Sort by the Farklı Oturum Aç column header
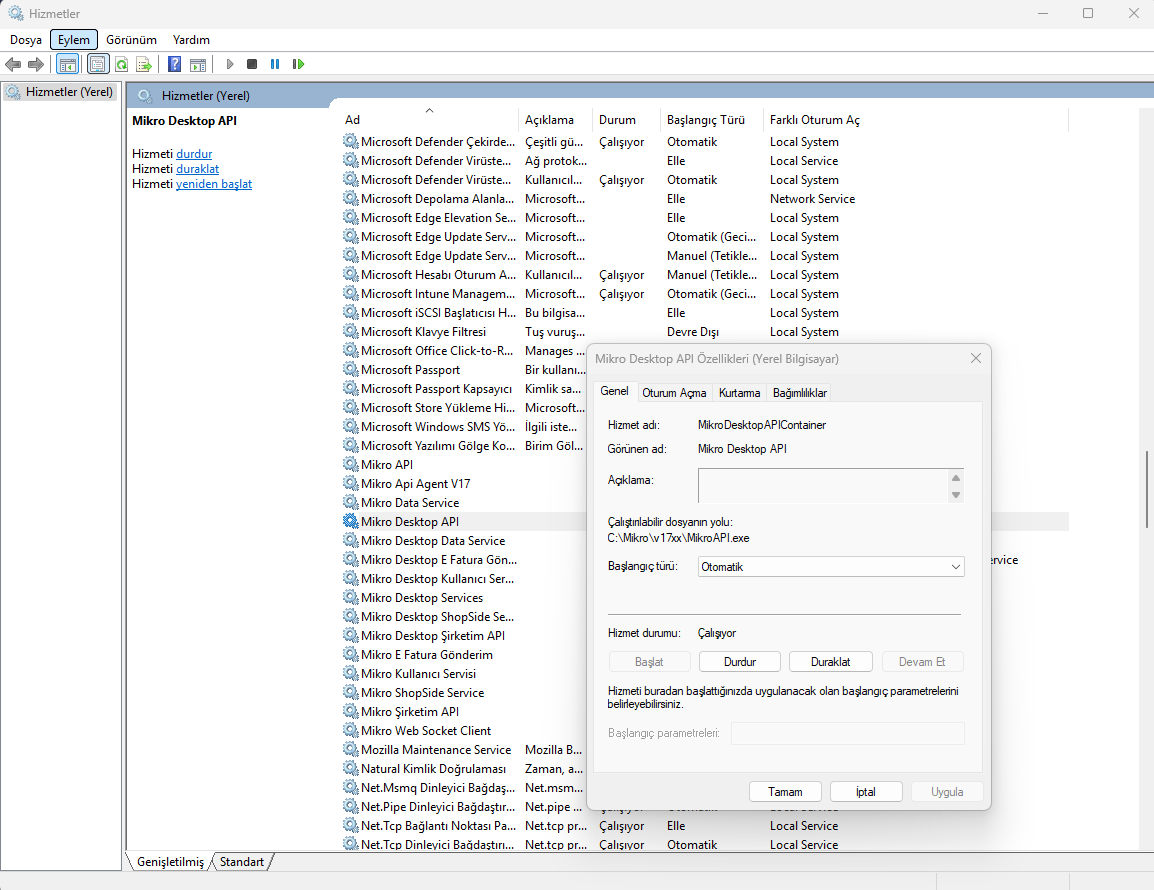 click(x=916, y=120)
